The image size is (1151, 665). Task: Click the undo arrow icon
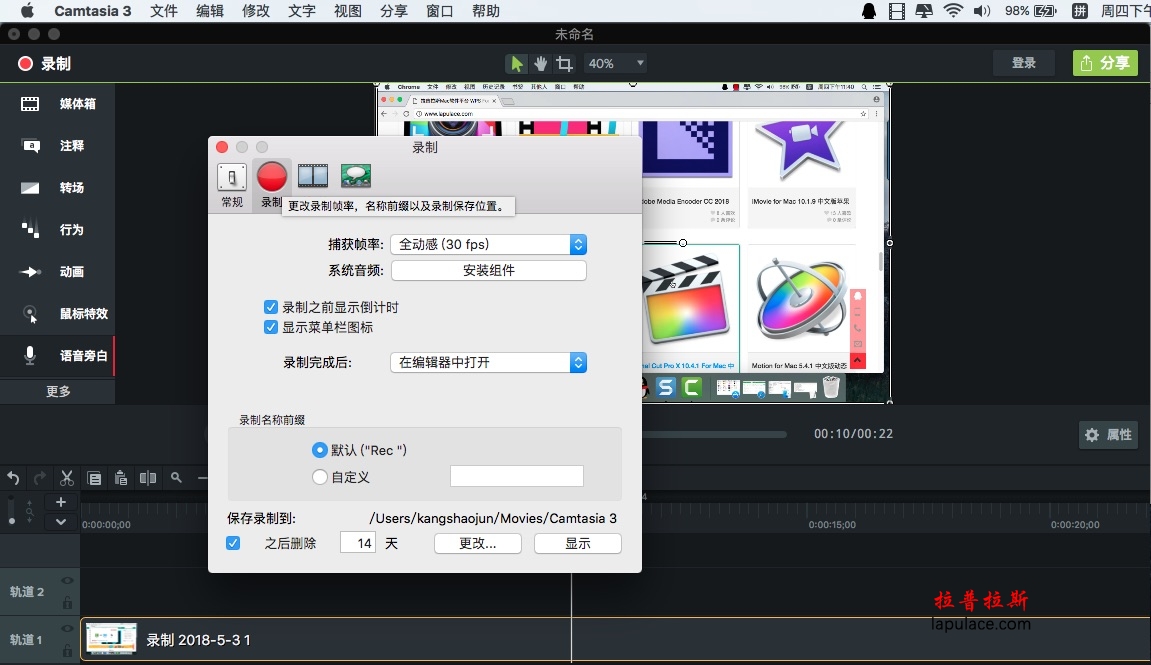click(13, 479)
